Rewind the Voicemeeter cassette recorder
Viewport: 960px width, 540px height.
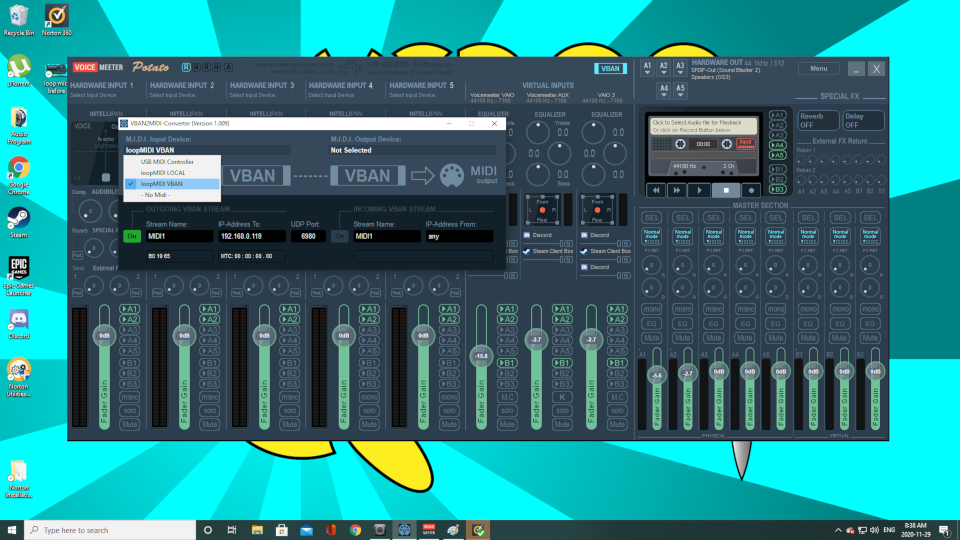(x=656, y=190)
